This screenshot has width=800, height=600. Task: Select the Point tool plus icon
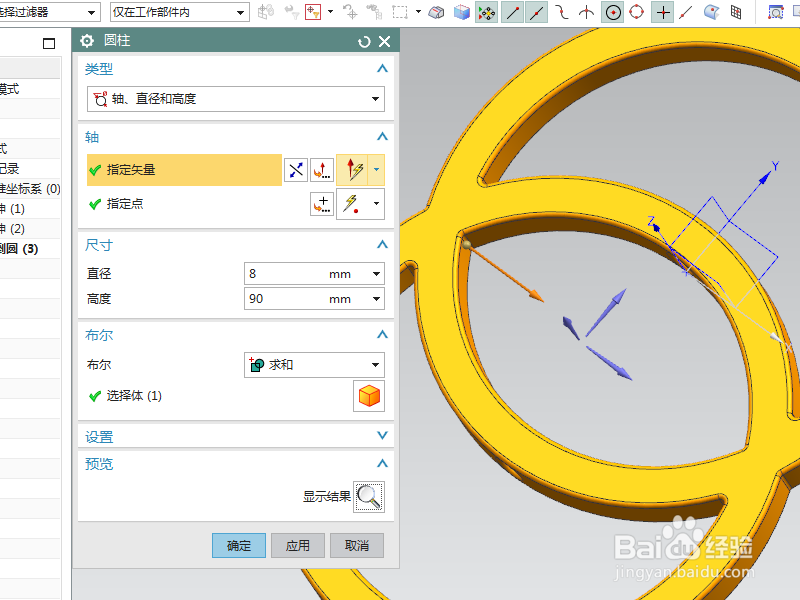tap(662, 13)
